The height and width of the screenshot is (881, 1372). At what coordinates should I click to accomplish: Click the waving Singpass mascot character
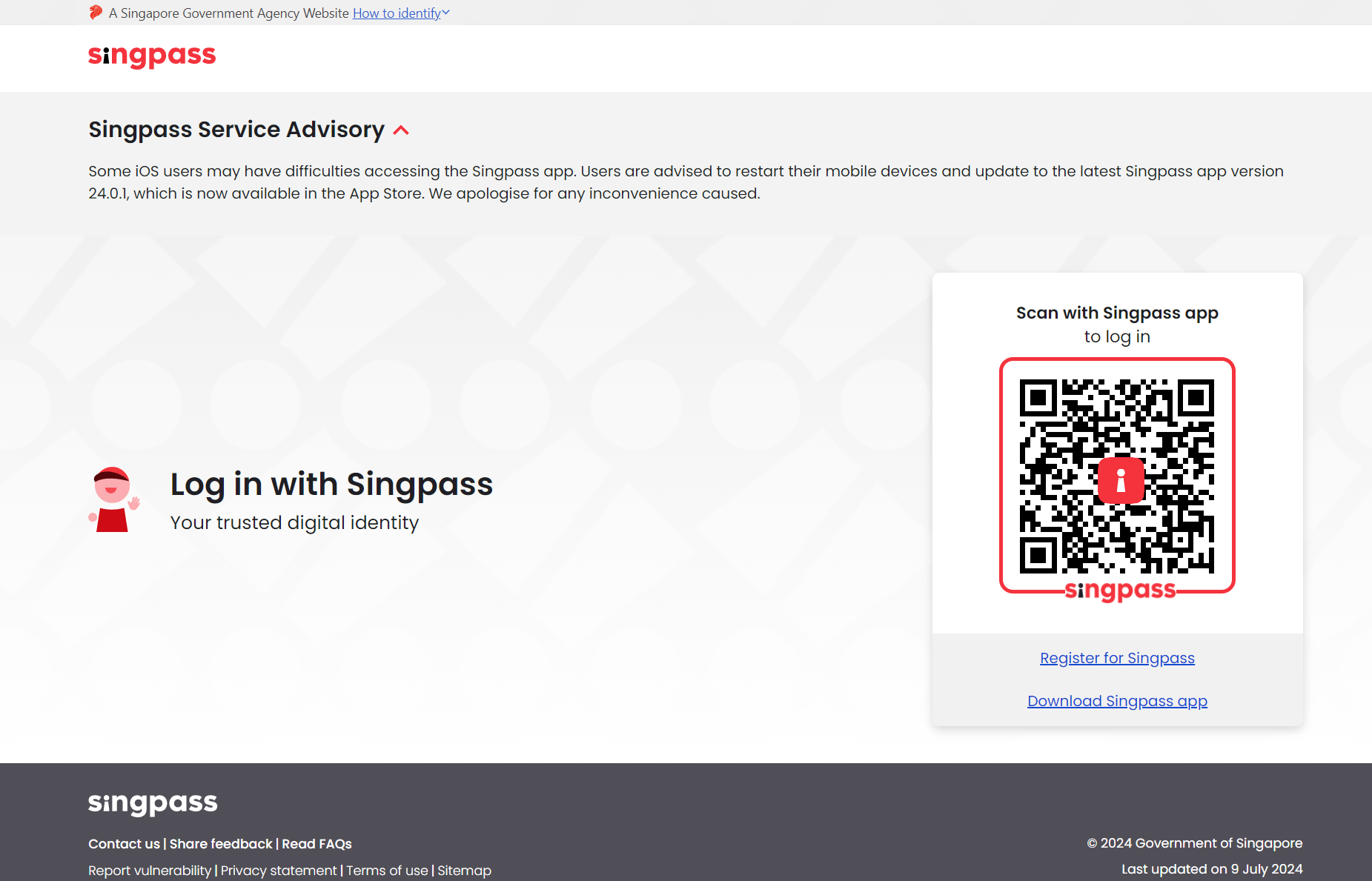point(113,499)
